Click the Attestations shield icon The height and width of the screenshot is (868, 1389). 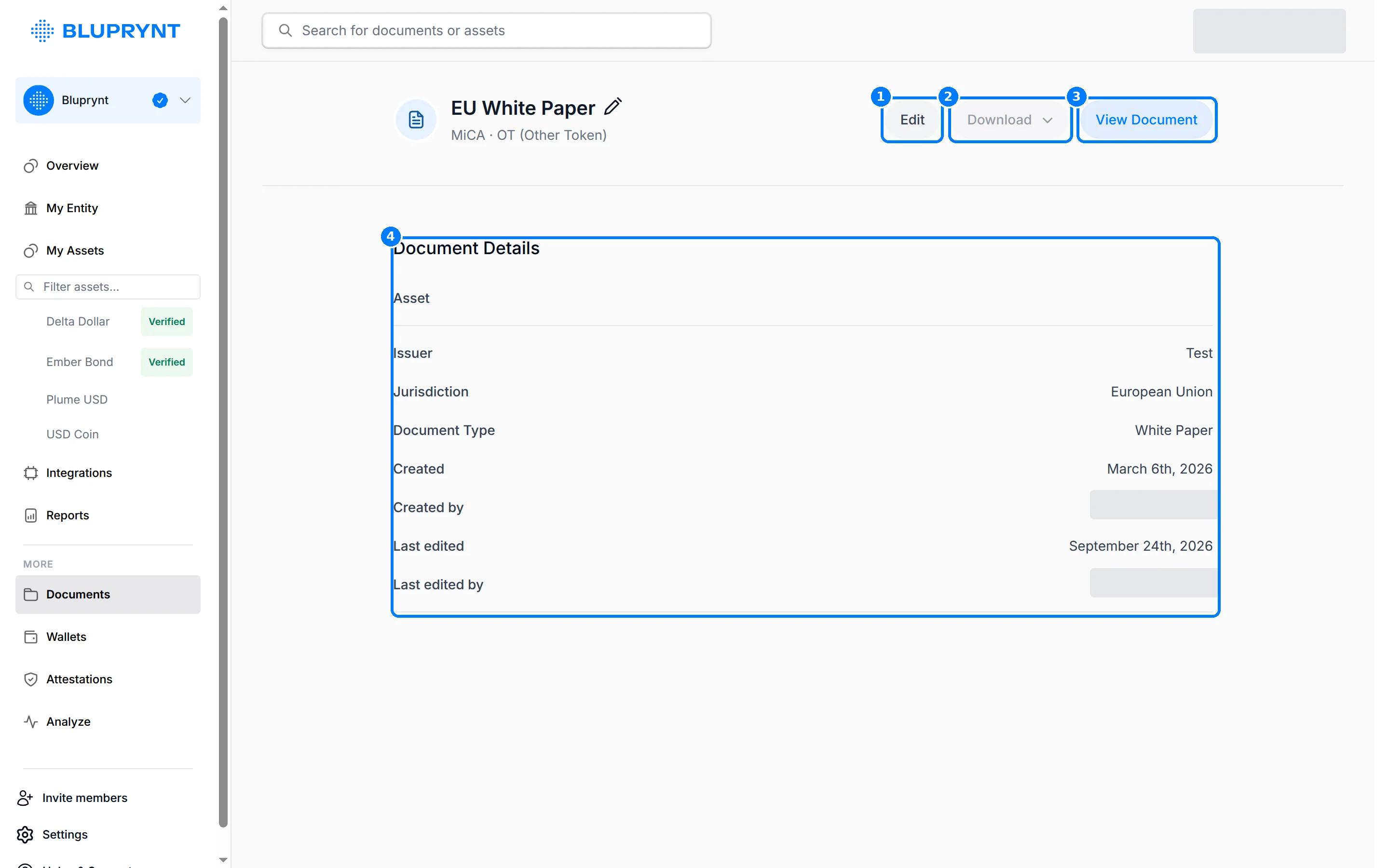(31, 680)
